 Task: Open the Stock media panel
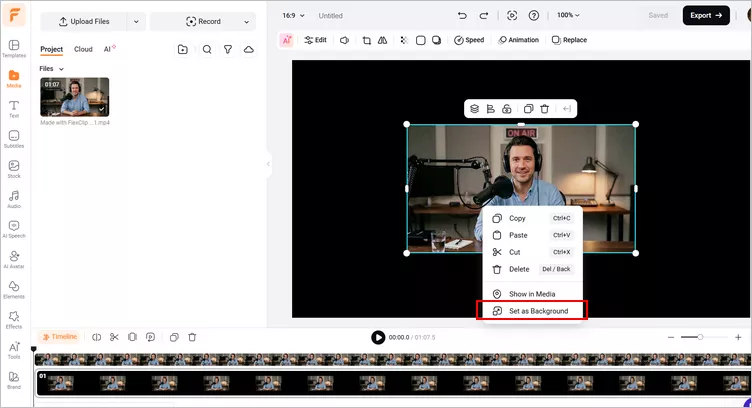tap(14, 169)
